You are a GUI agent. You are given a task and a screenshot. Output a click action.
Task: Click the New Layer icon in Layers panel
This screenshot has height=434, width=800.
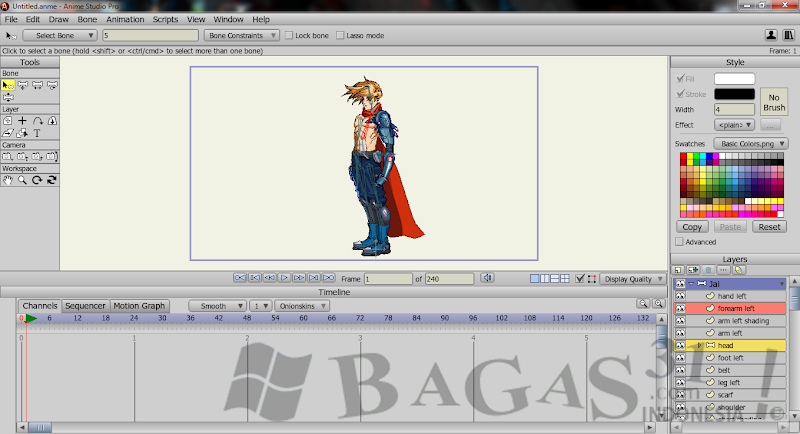tap(678, 270)
